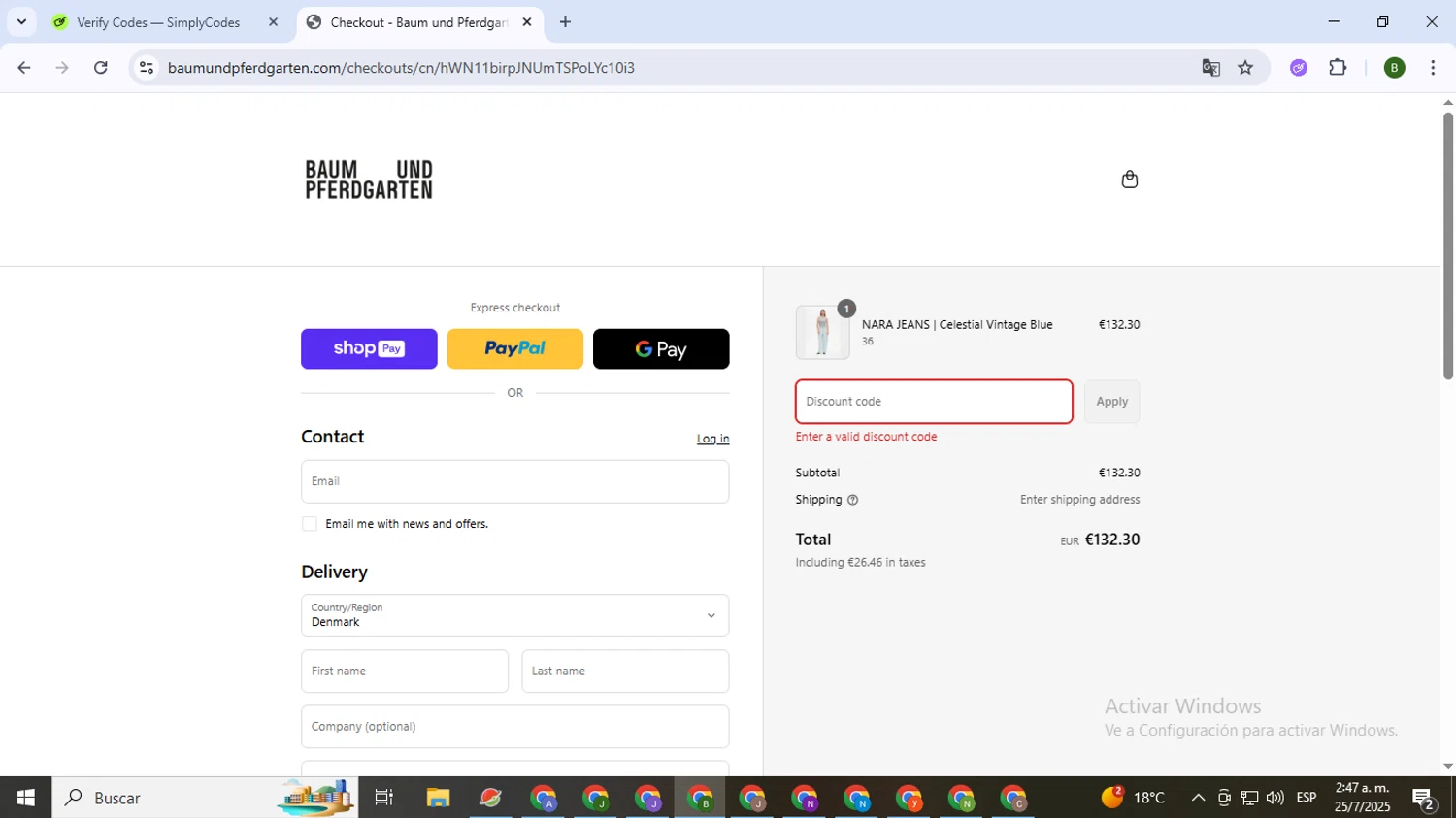Click the 'NARA JEANS | Celestial Vintage Blue' product name
The image size is (1456, 818).
coord(957,325)
